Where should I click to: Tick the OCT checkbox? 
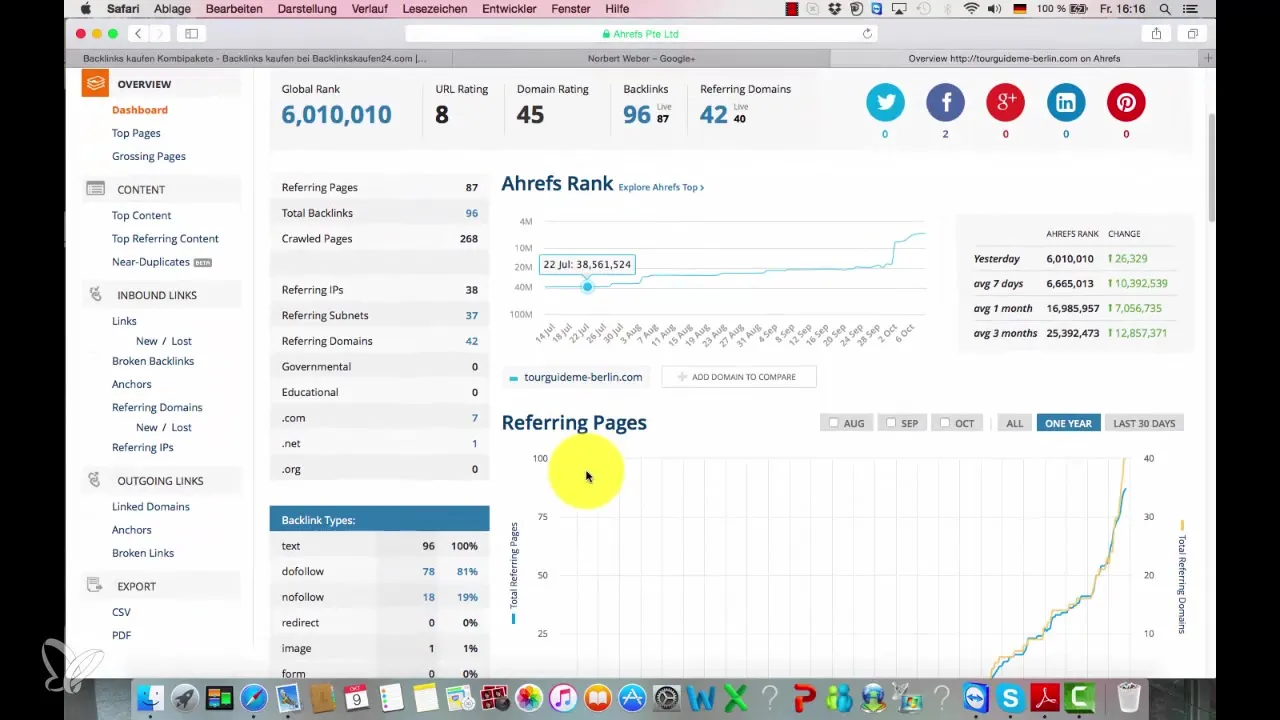[944, 423]
